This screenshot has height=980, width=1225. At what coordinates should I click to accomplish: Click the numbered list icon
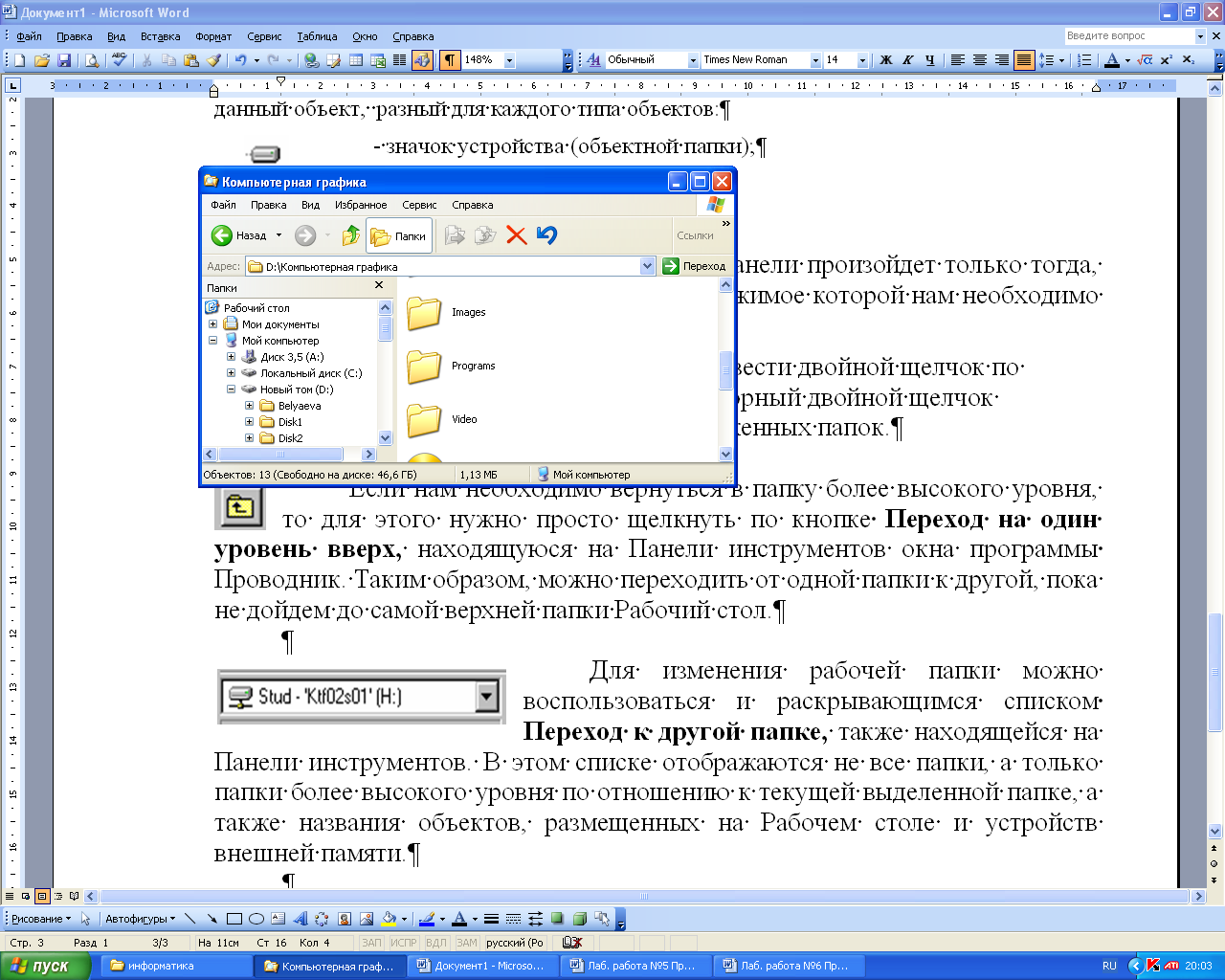click(1084, 60)
